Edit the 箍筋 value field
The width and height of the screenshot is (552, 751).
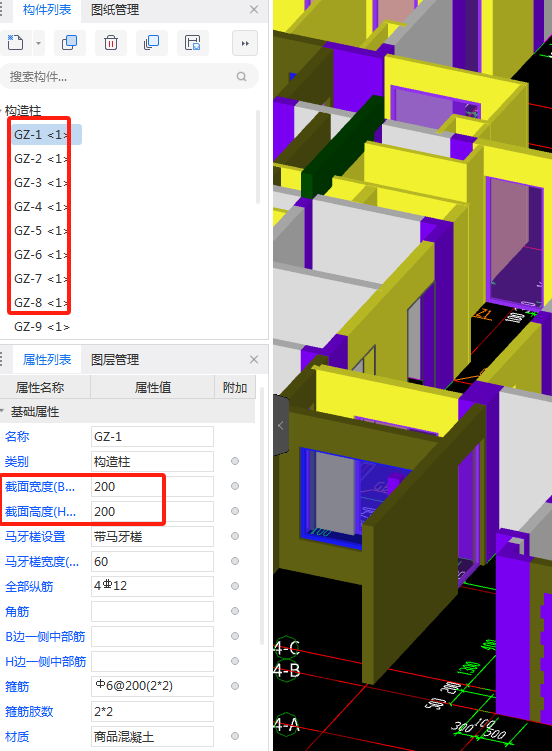(152, 686)
